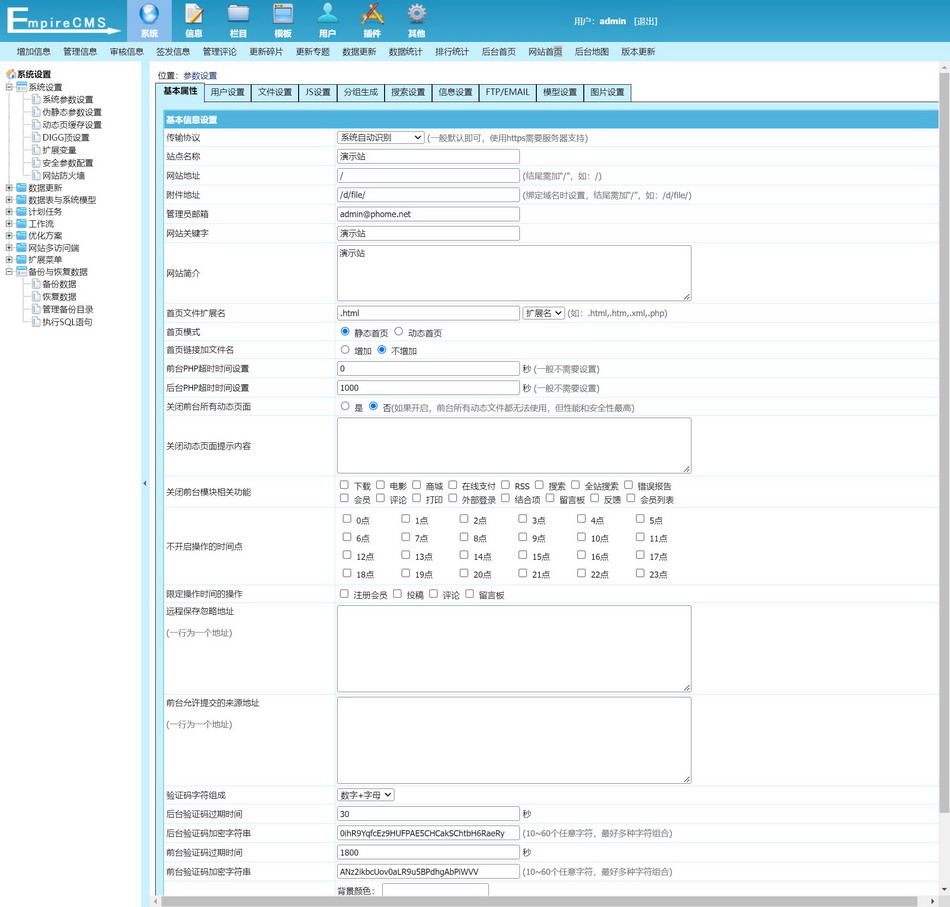
Task: Open 伪静态参数设置 in the sidebar tree
Action: [x=71, y=112]
